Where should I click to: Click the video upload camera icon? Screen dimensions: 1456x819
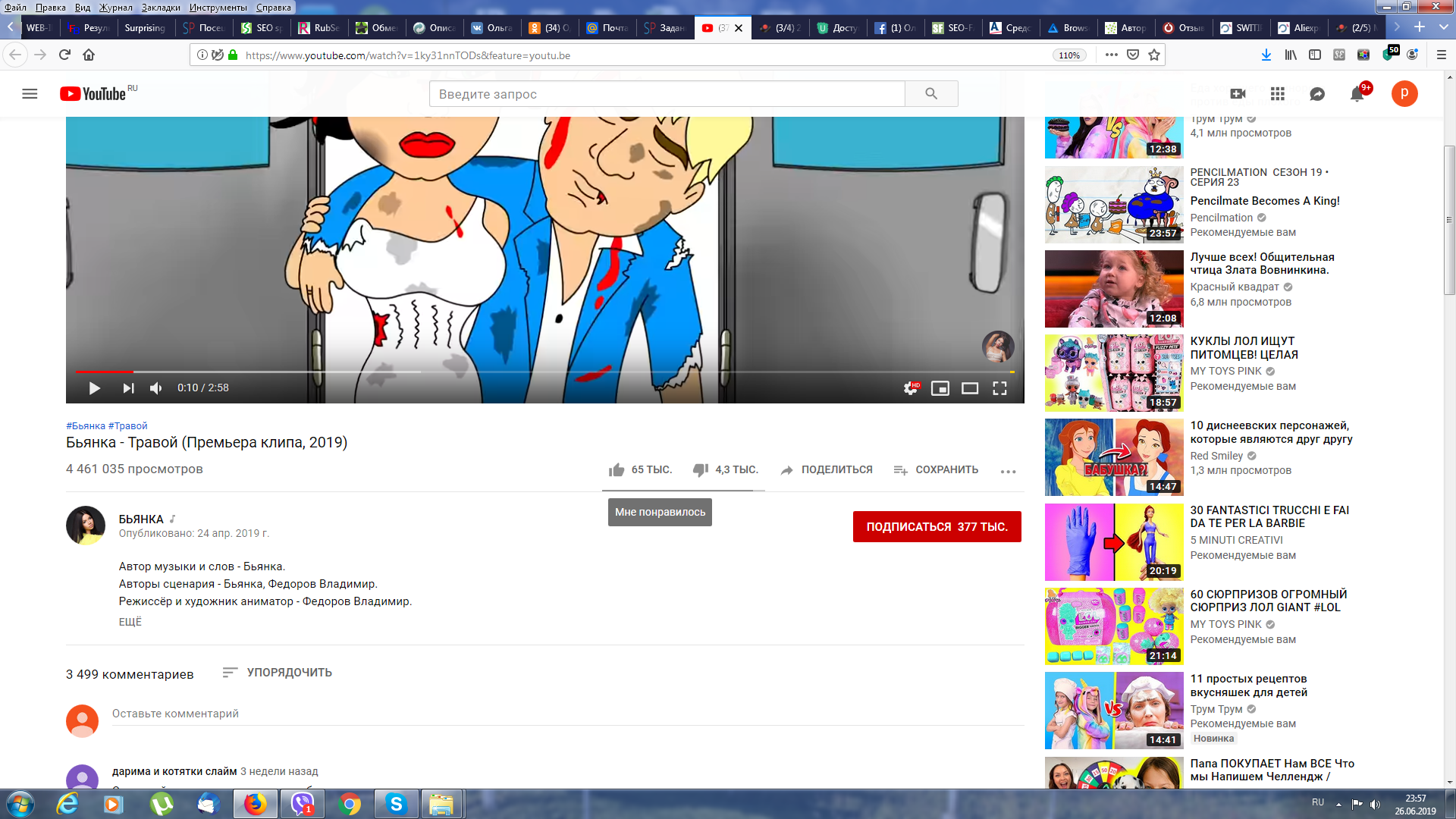pyautogui.click(x=1238, y=94)
